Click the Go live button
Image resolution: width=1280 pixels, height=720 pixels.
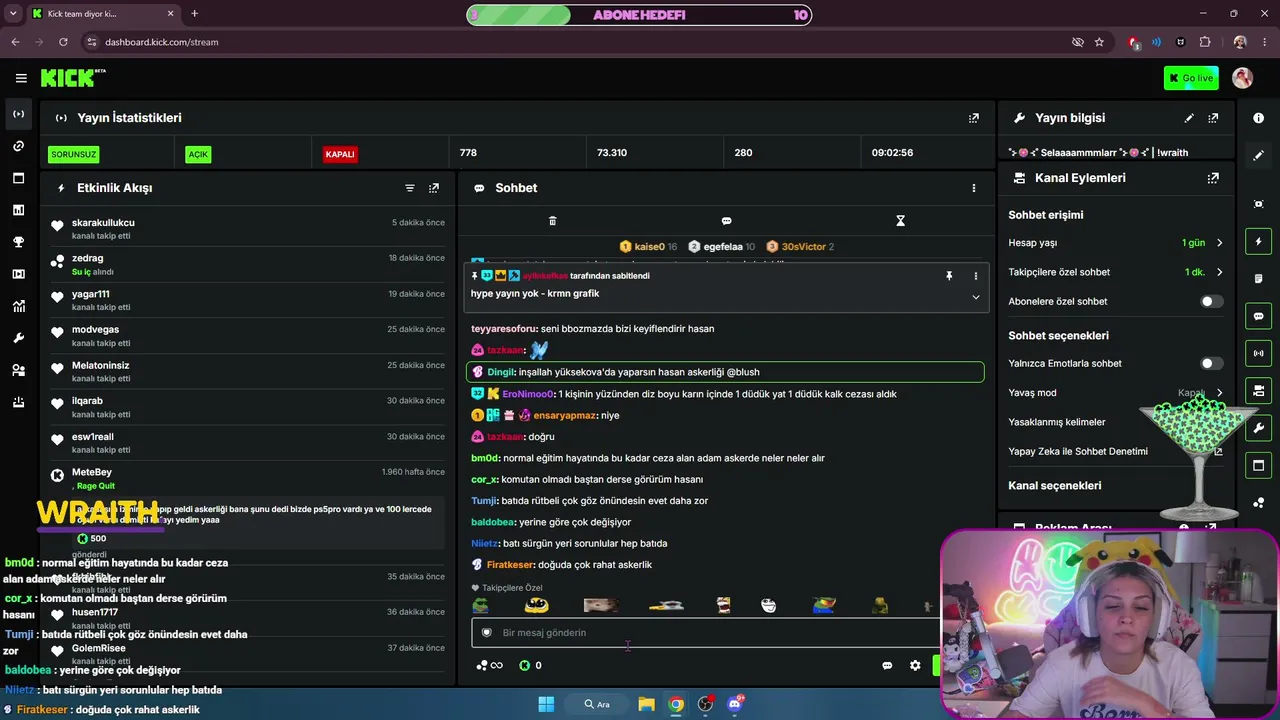1191,78
